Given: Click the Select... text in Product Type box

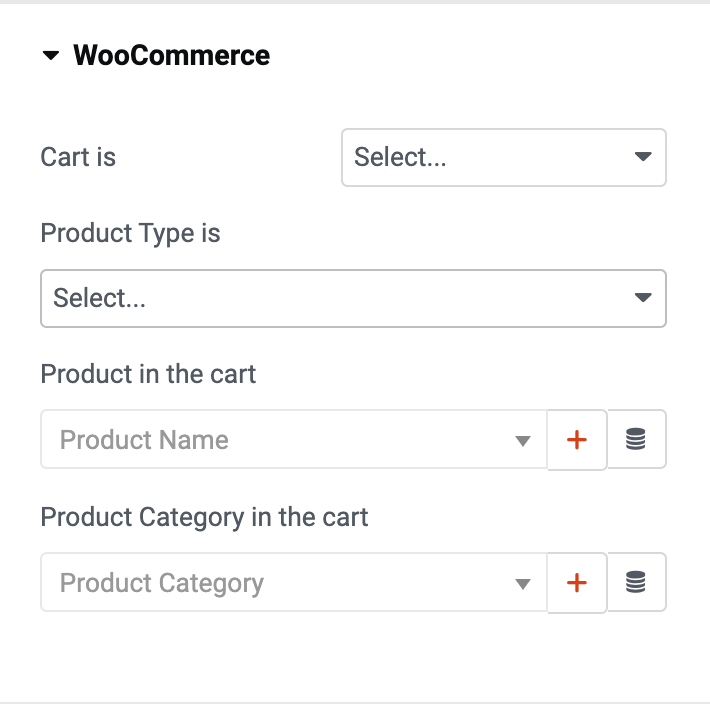Looking at the screenshot, I should click(x=100, y=298).
